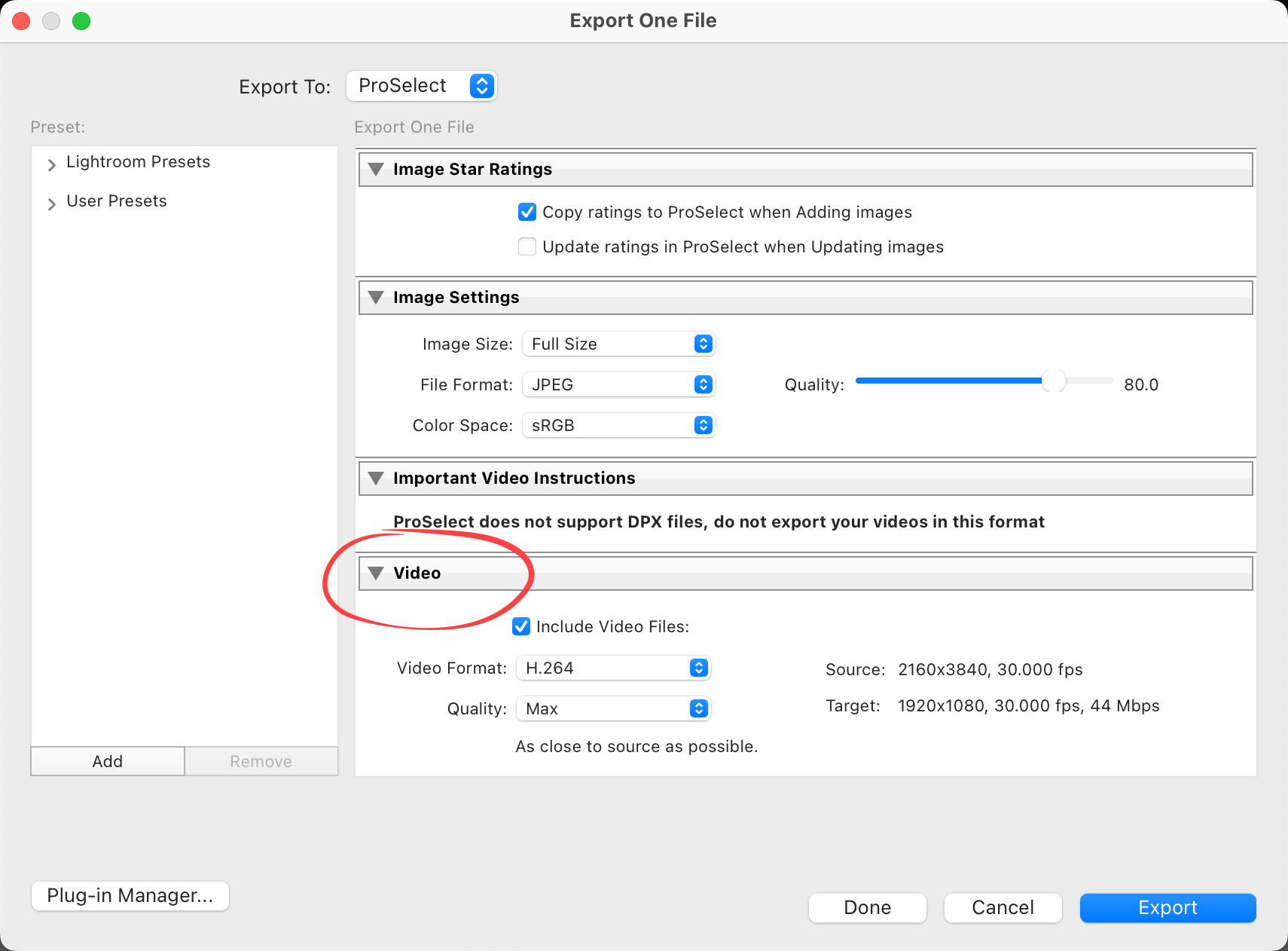This screenshot has width=1288, height=951.
Task: Click the Add preset button
Action: pos(108,761)
